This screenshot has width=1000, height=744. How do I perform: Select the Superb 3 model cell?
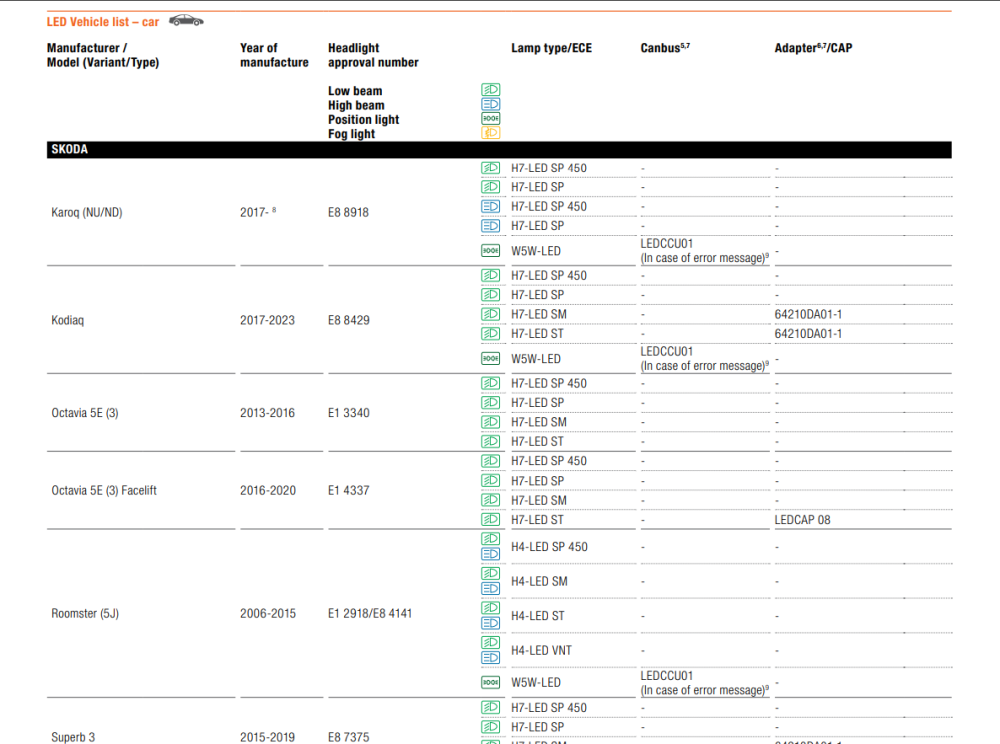(73, 737)
